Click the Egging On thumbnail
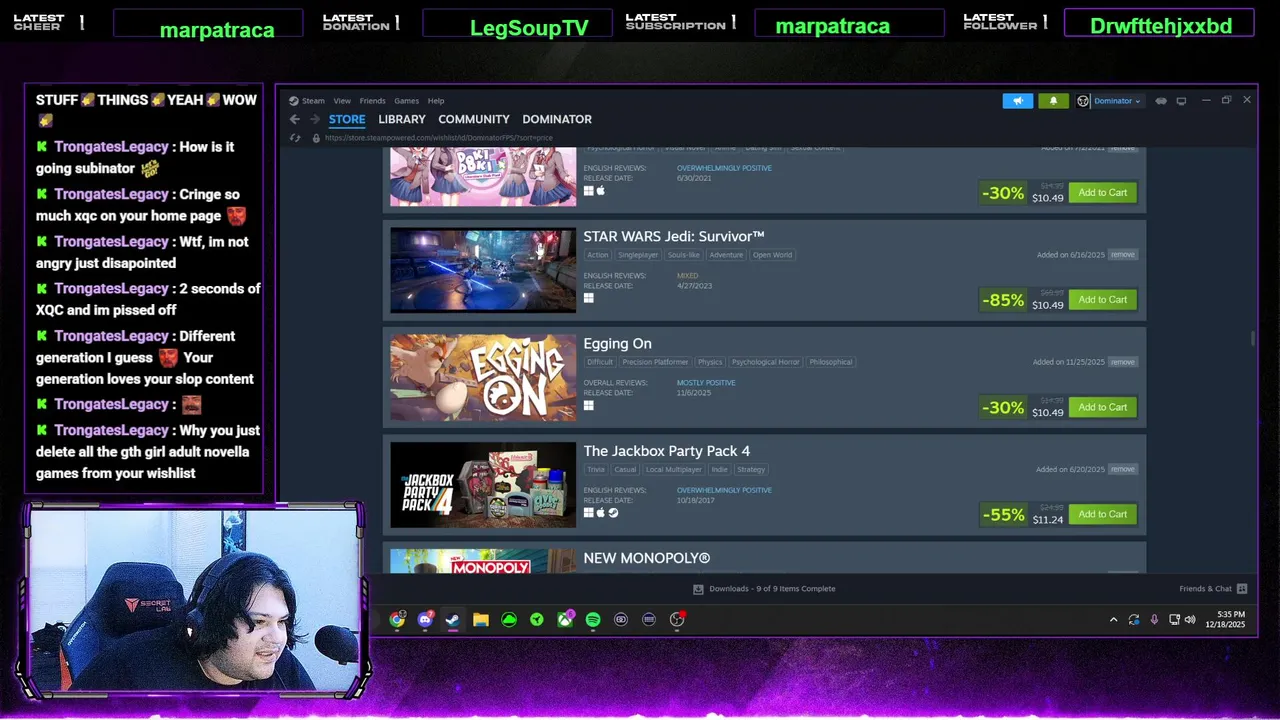This screenshot has height=720, width=1280. point(483,377)
